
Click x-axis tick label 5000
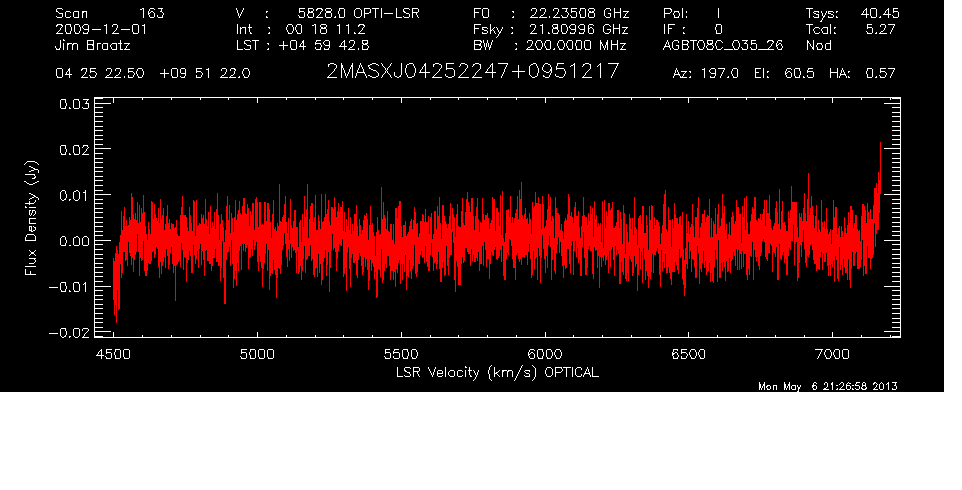pos(257,355)
